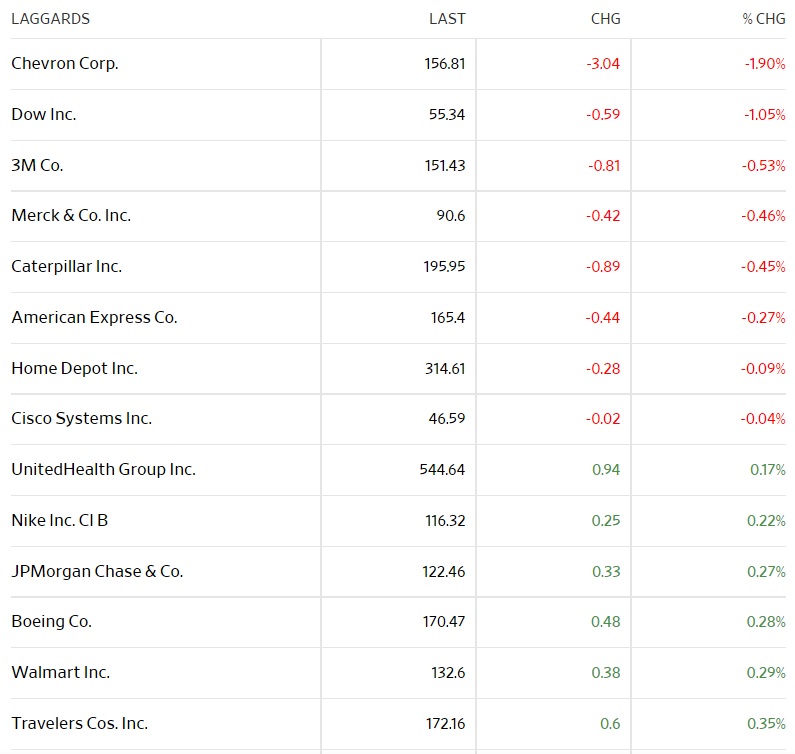795x754 pixels.
Task: Open the UnitedHealth Group Inc. link
Action: [103, 470]
